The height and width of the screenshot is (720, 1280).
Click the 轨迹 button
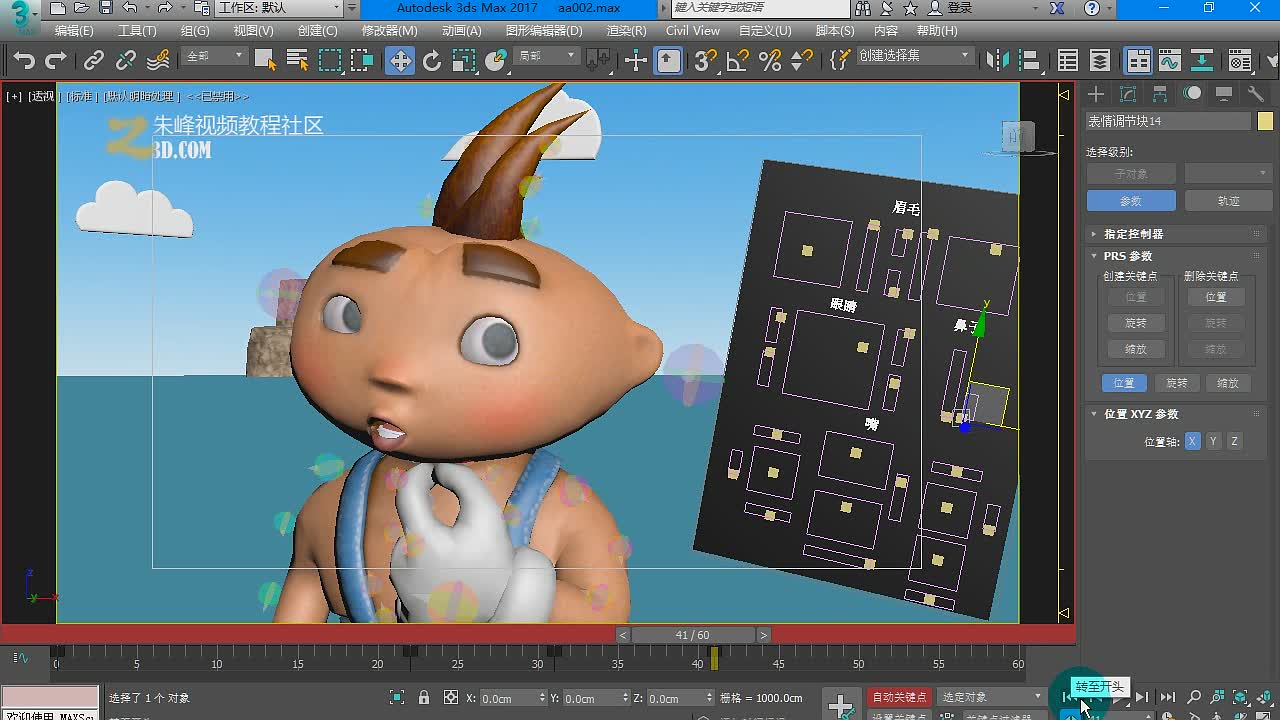point(1228,201)
